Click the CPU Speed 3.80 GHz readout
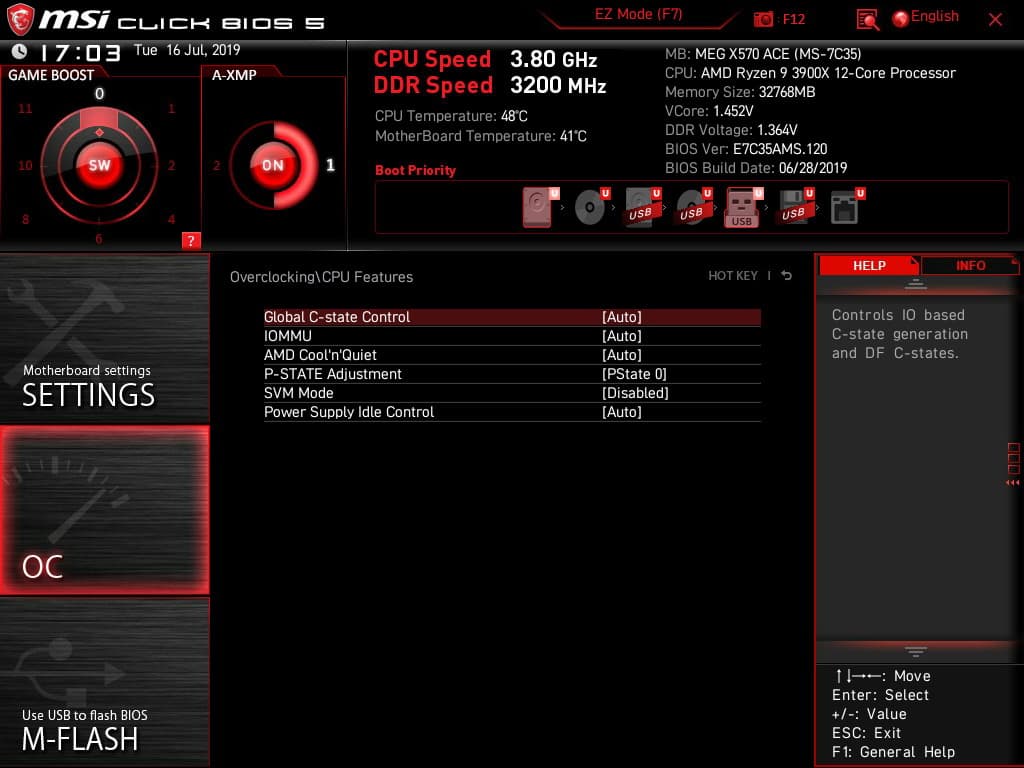The width and height of the screenshot is (1024, 768). click(x=485, y=59)
